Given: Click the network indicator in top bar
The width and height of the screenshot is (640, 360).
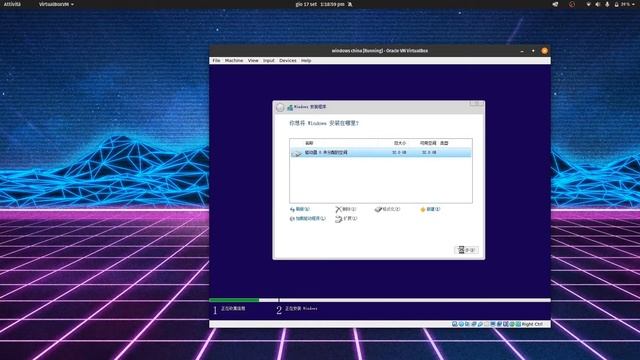Looking at the screenshot, I should point(588,4).
